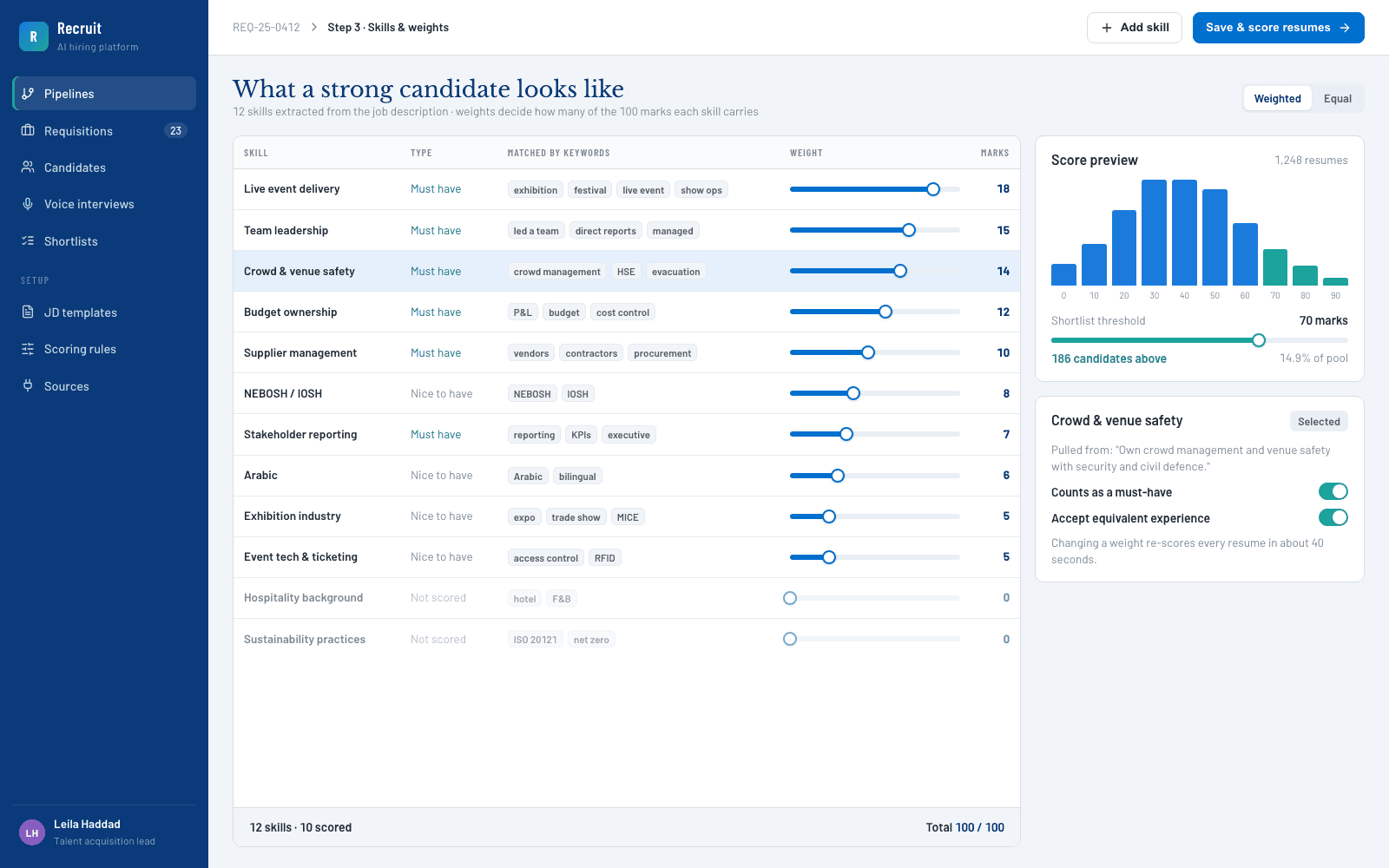This screenshot has width=1389, height=868.
Task: Open the Candidates menu item
Action: (x=104, y=168)
